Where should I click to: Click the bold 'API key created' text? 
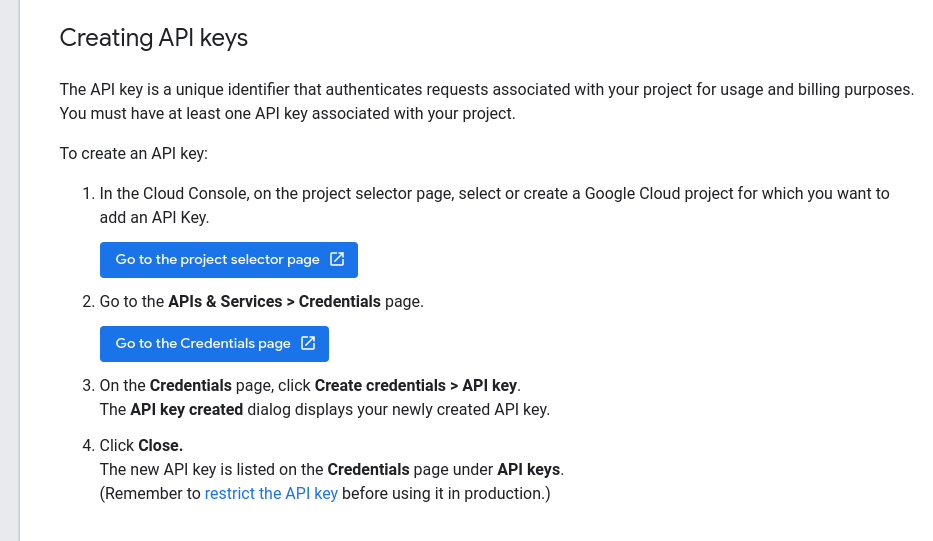(186, 409)
